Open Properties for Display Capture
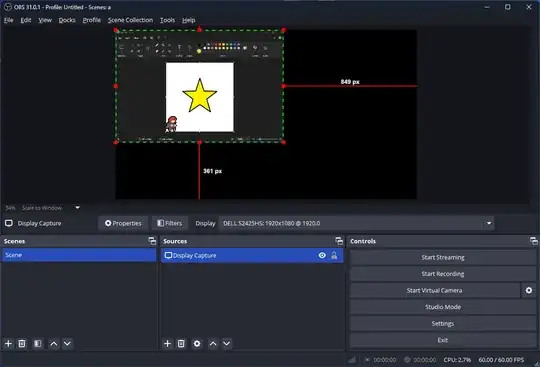The width and height of the screenshot is (540, 367). [x=123, y=223]
